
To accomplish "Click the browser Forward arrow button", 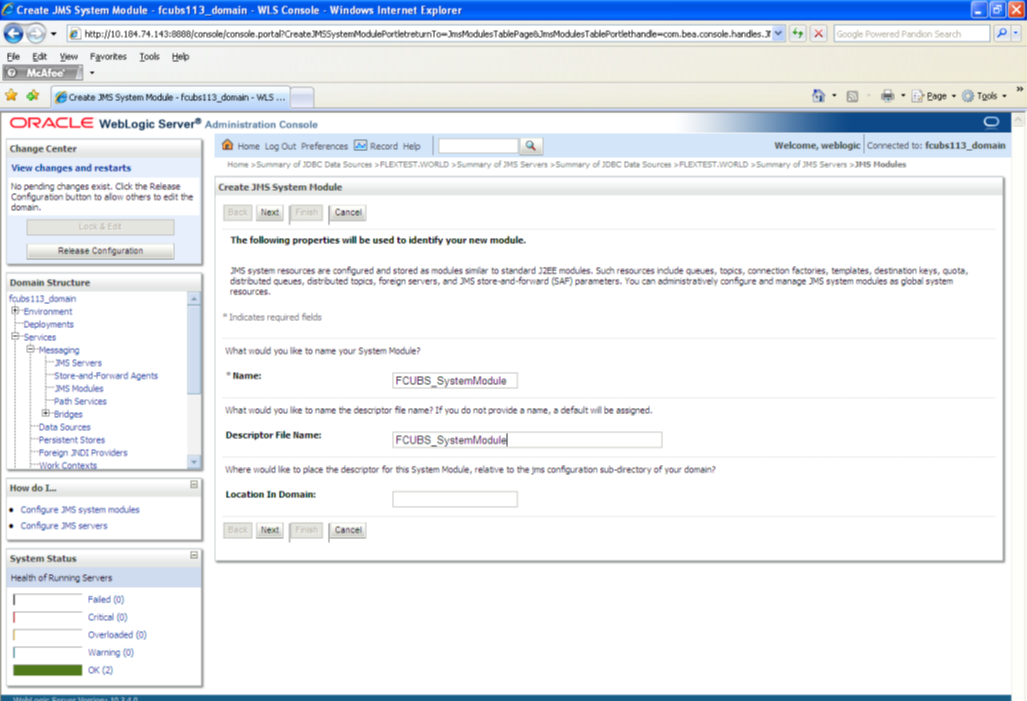I will click(x=37, y=33).
